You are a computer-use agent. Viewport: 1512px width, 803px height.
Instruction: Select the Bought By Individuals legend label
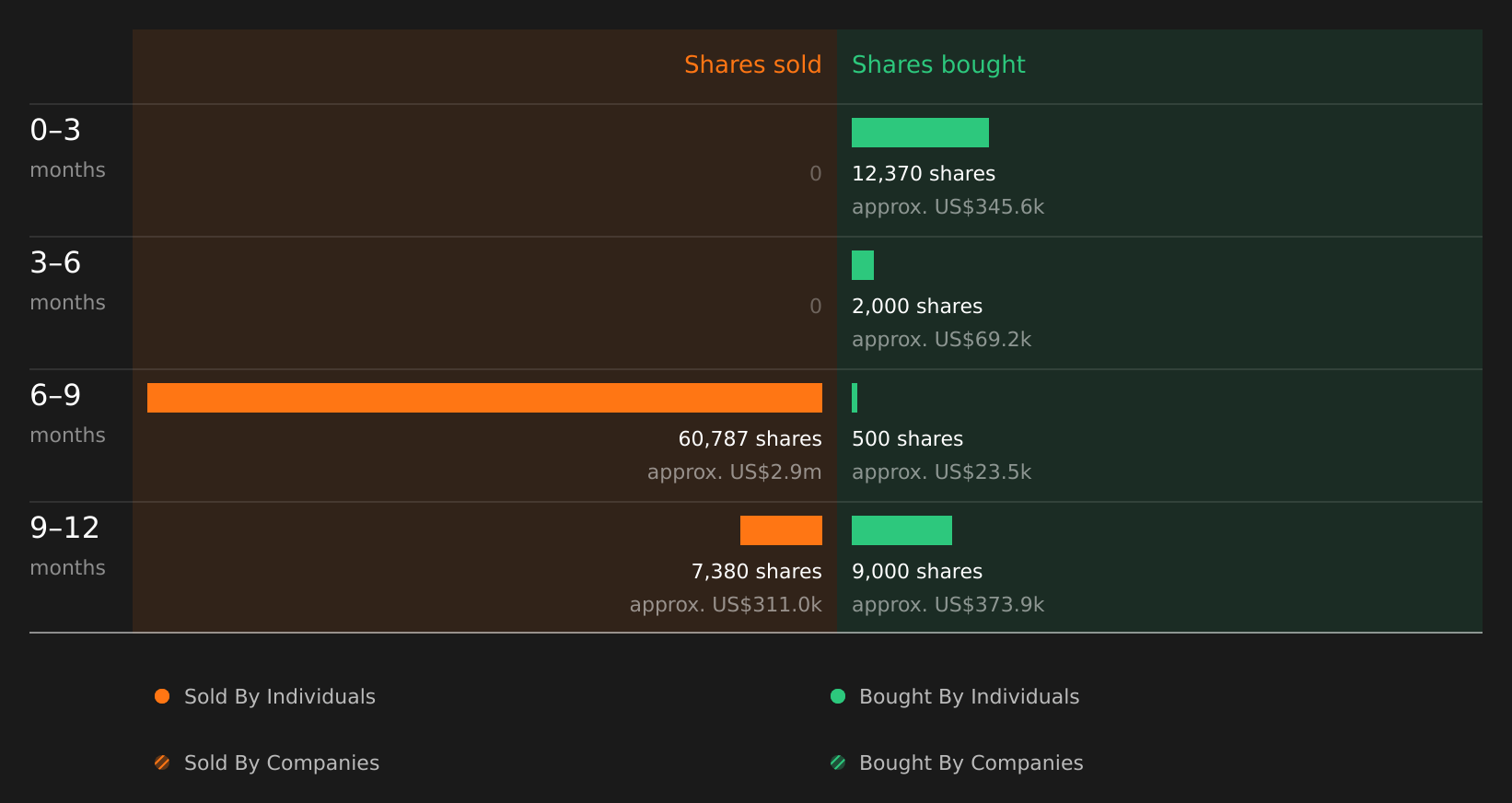coord(969,697)
